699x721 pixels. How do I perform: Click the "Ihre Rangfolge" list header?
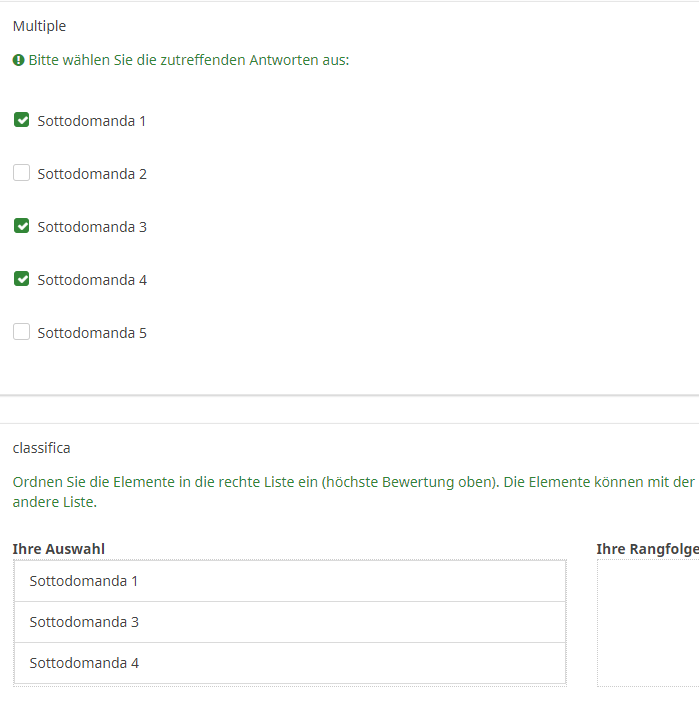click(x=646, y=549)
